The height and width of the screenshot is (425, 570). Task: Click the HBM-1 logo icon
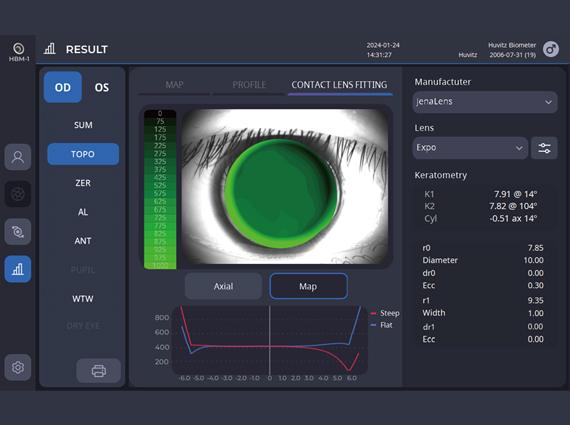tap(19, 48)
